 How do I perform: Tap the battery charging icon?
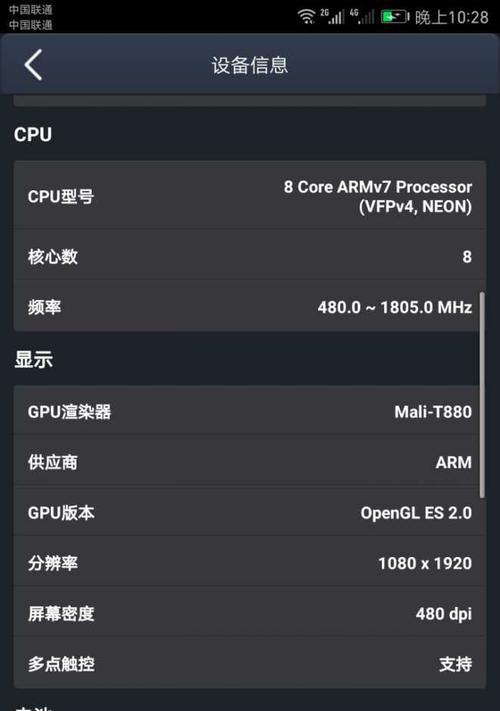395,17
